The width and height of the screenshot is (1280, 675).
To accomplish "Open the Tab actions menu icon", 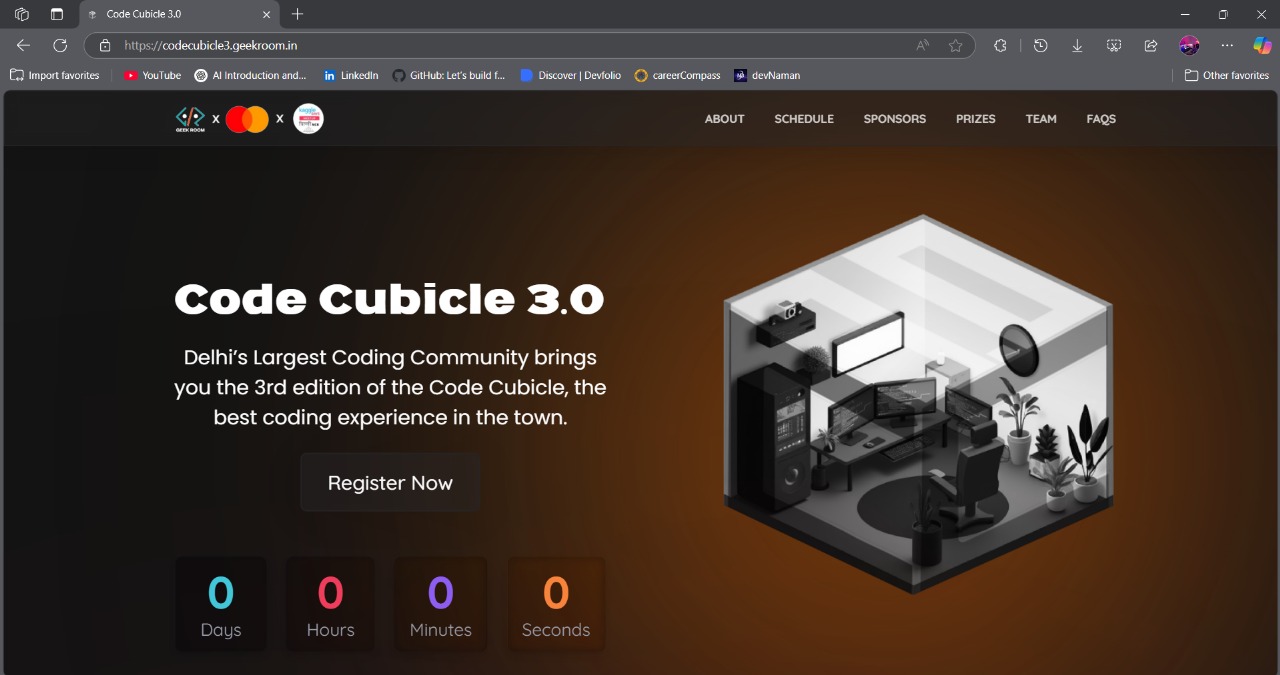I will (x=57, y=14).
